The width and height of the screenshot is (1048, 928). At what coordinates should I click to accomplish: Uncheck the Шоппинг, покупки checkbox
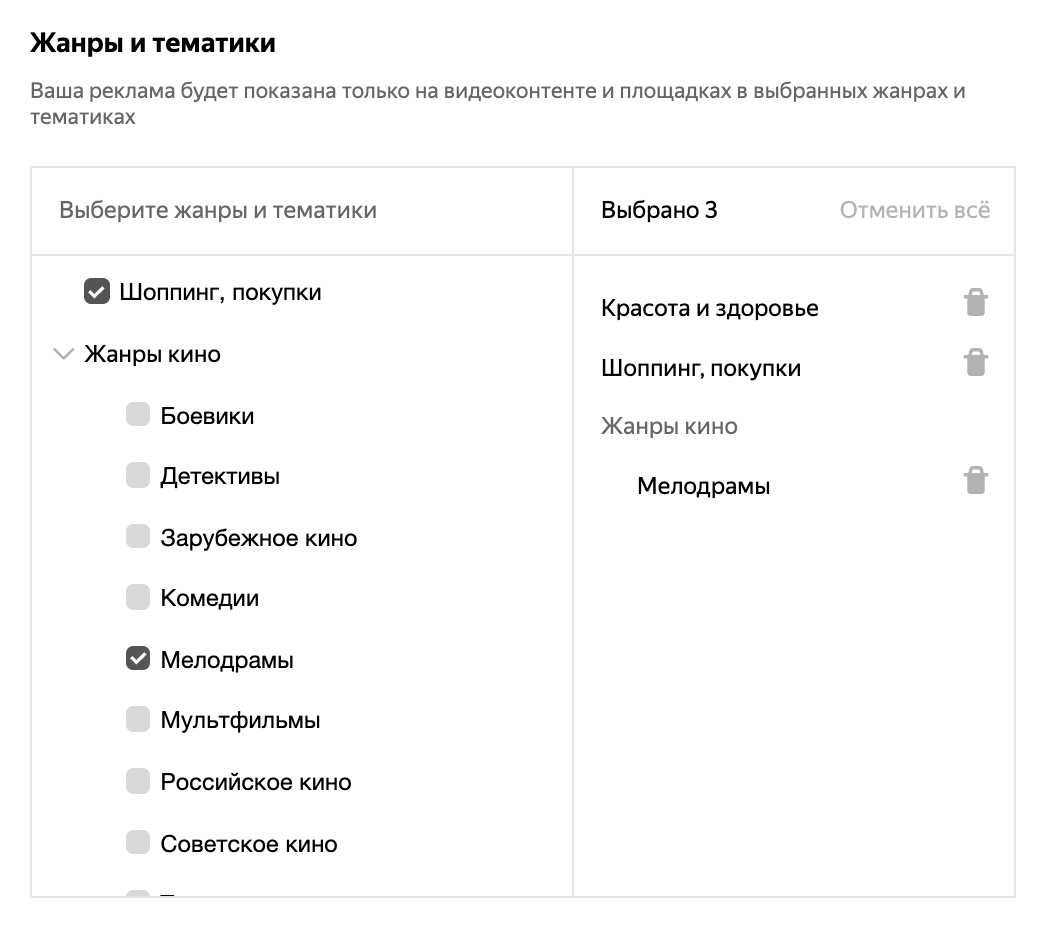[97, 292]
